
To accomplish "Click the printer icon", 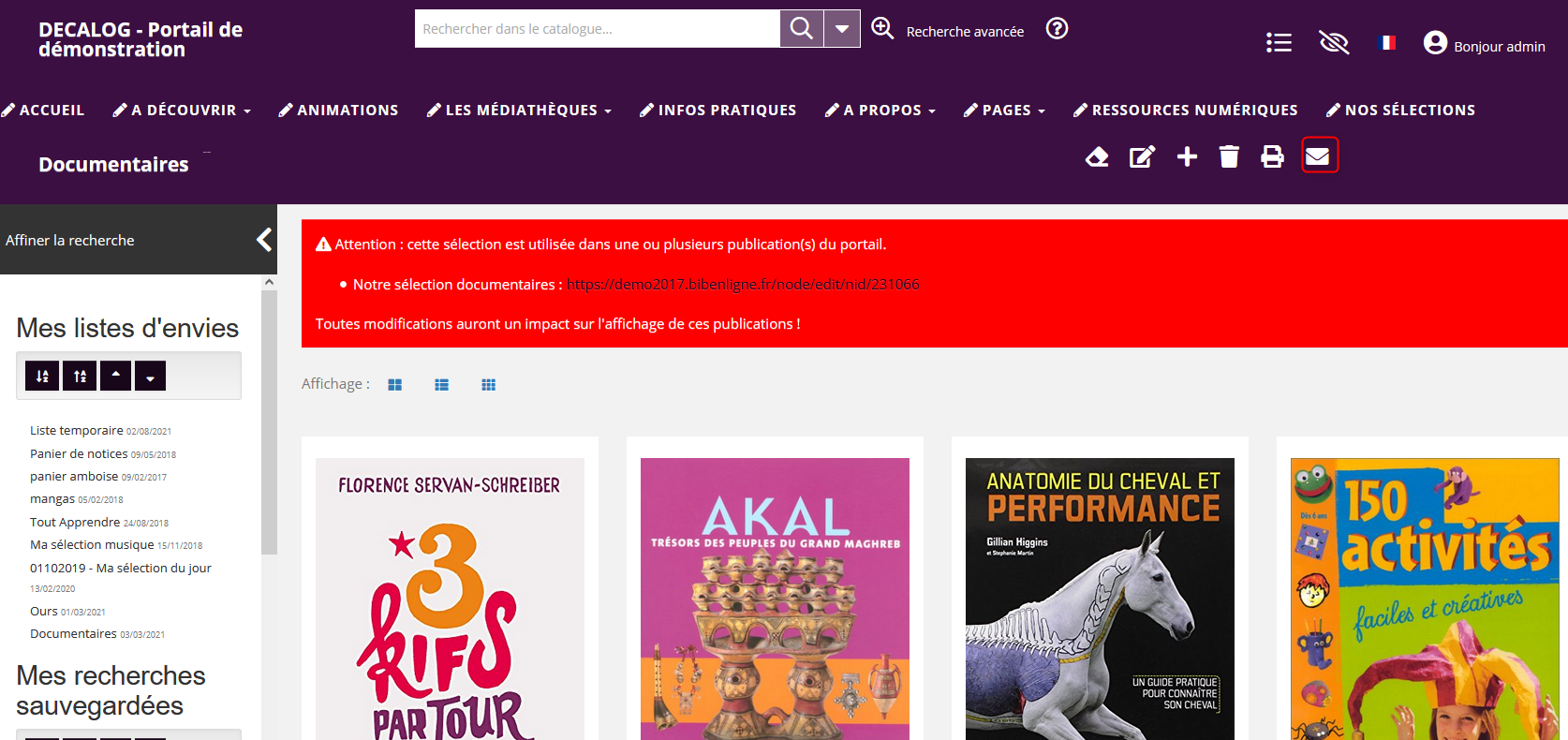I will pyautogui.click(x=1272, y=156).
